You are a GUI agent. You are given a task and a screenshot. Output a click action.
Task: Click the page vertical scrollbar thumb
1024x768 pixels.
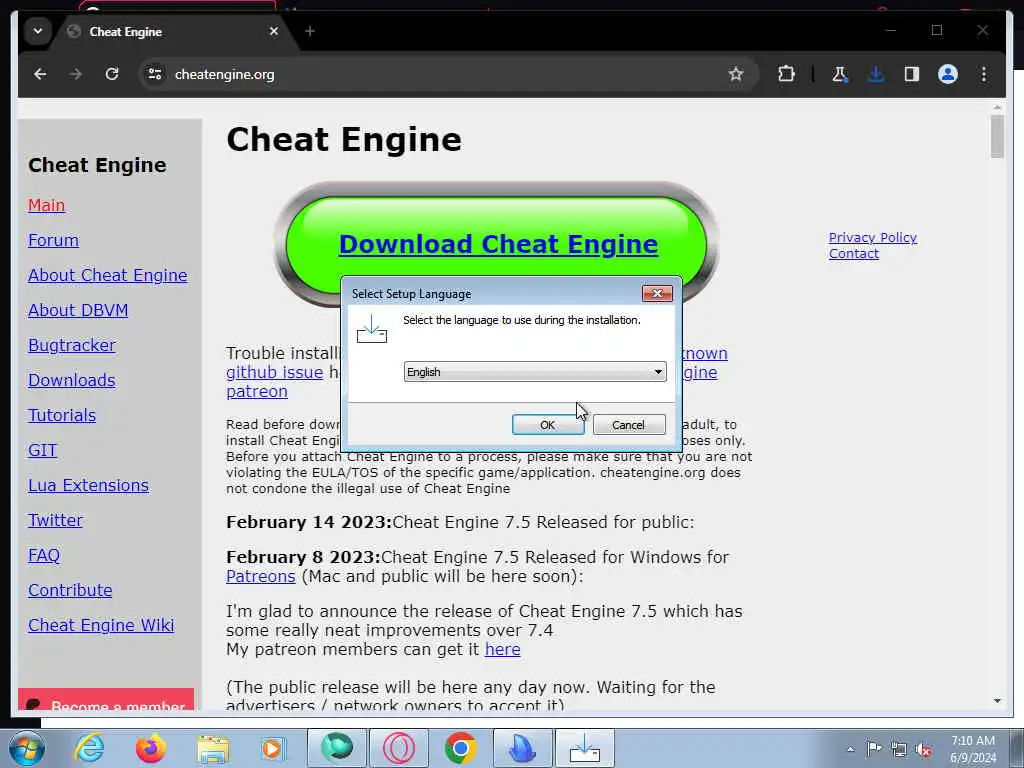pos(997,136)
